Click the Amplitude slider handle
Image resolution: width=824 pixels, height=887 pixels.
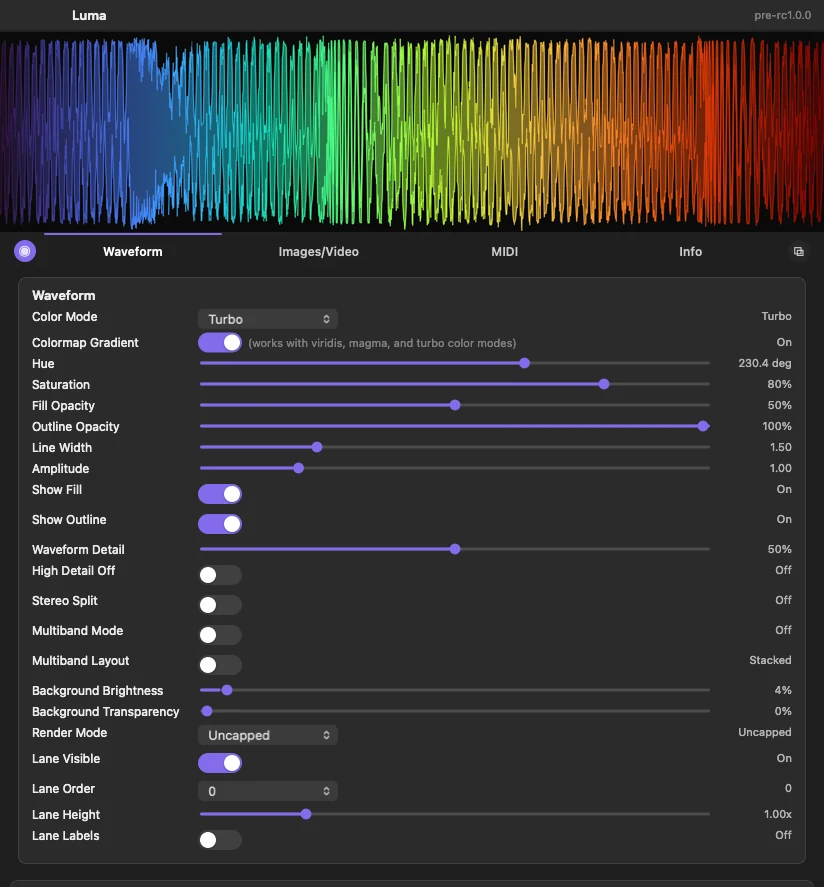[299, 468]
